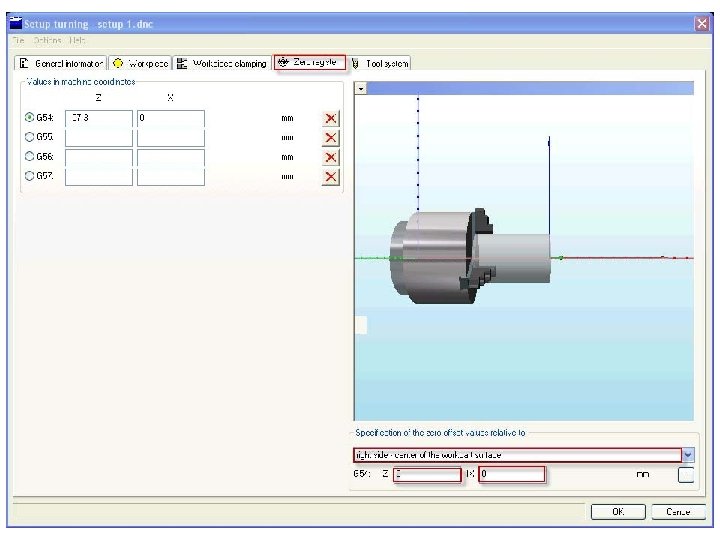Screen dimensions: 720x540
Task: Select the G54 radio button
Action: click(29, 118)
